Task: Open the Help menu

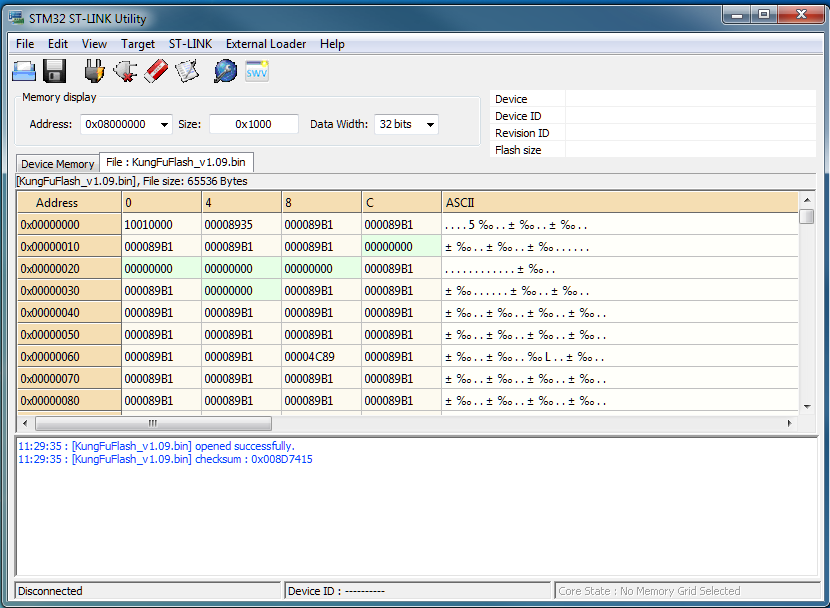Action: pyautogui.click(x=332, y=44)
